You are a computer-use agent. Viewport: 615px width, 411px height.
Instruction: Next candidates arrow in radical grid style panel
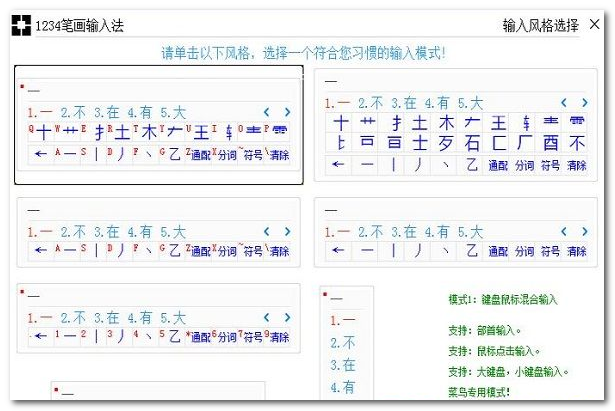(584, 103)
